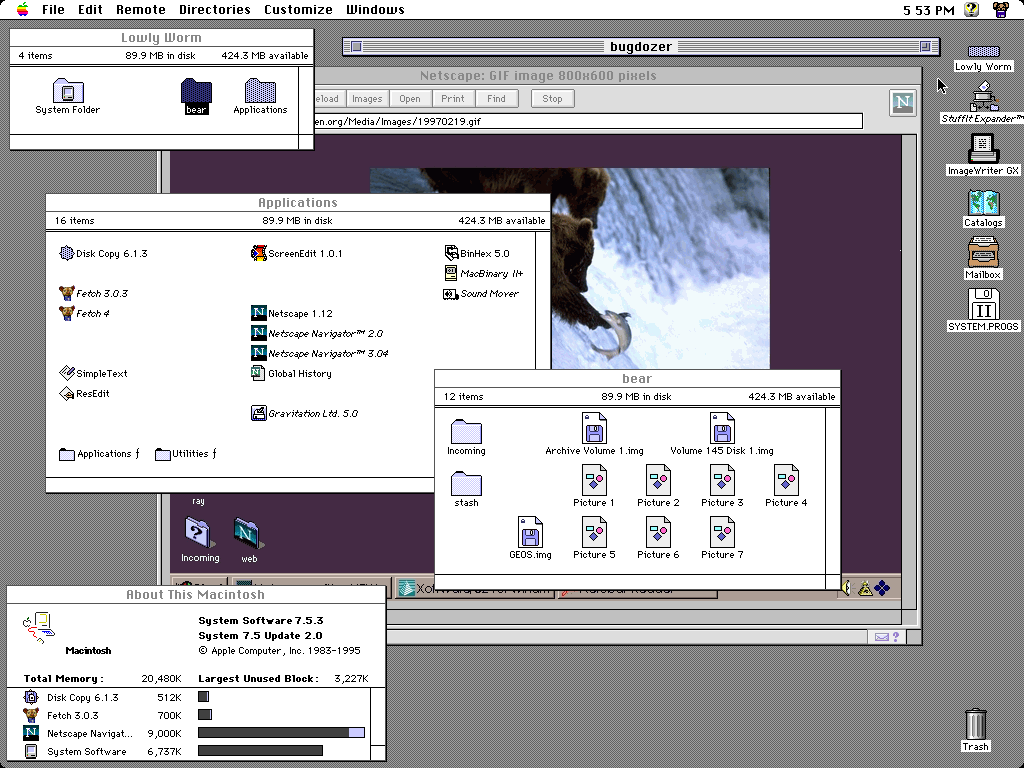
Task: Select the Picture 4 file icon
Action: click(x=786, y=481)
